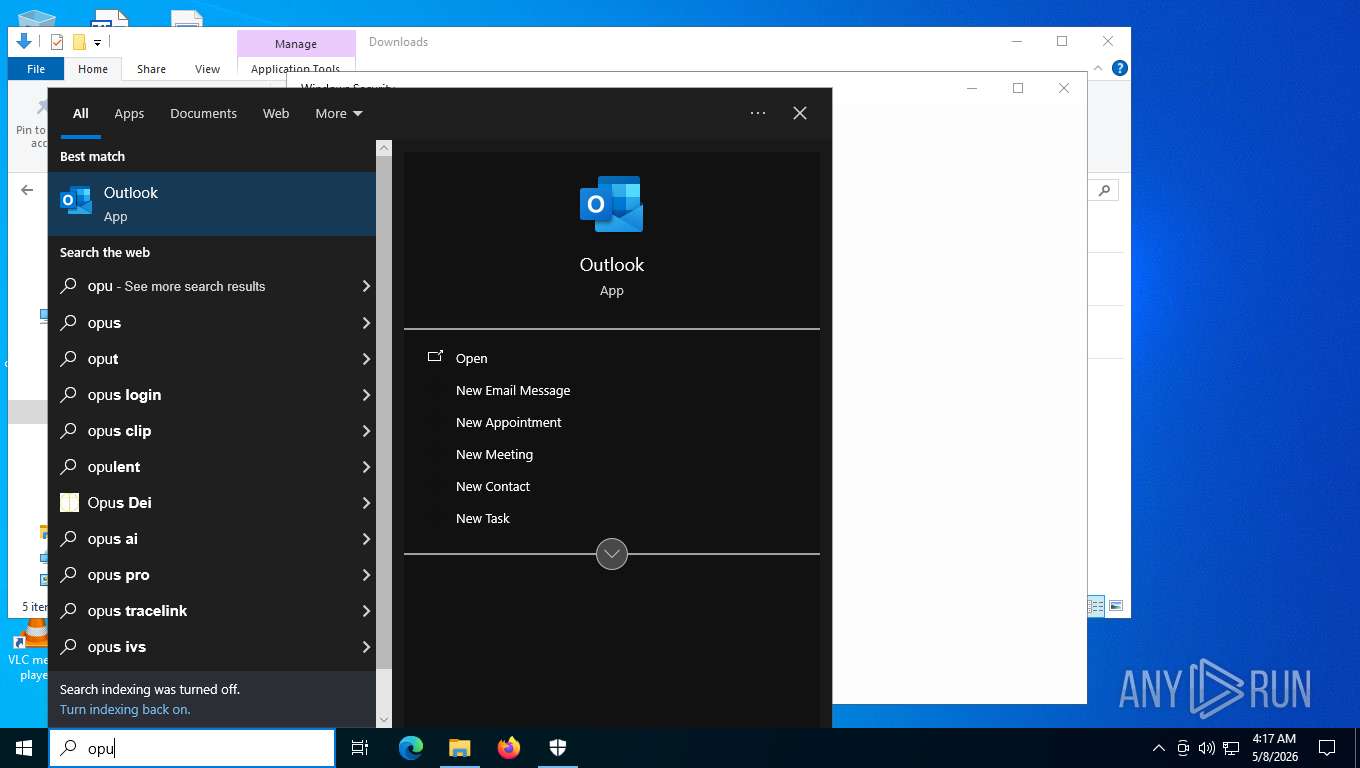This screenshot has height=768, width=1360.
Task: Select the Apps search tab
Action: (x=129, y=113)
